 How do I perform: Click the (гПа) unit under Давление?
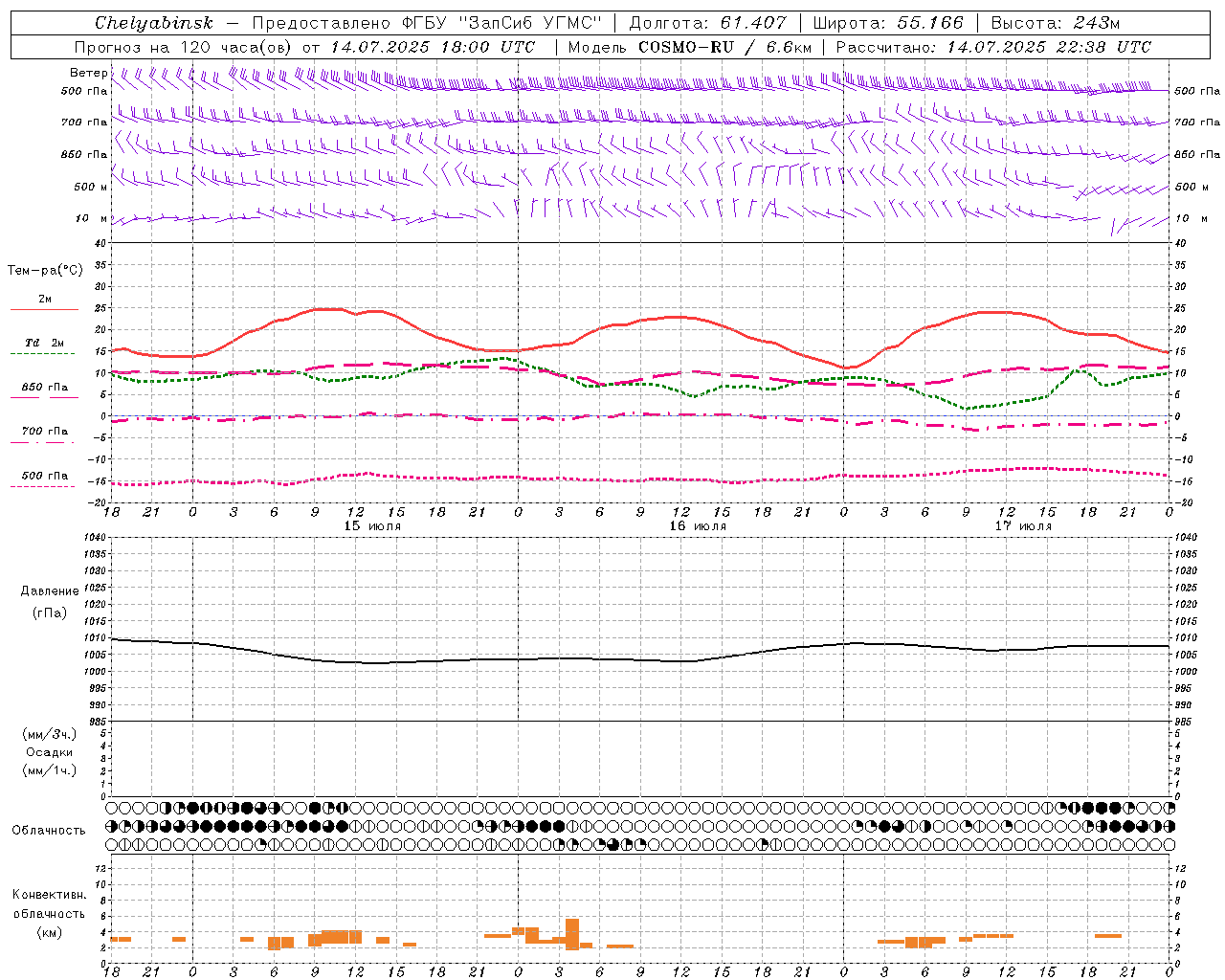(50, 612)
